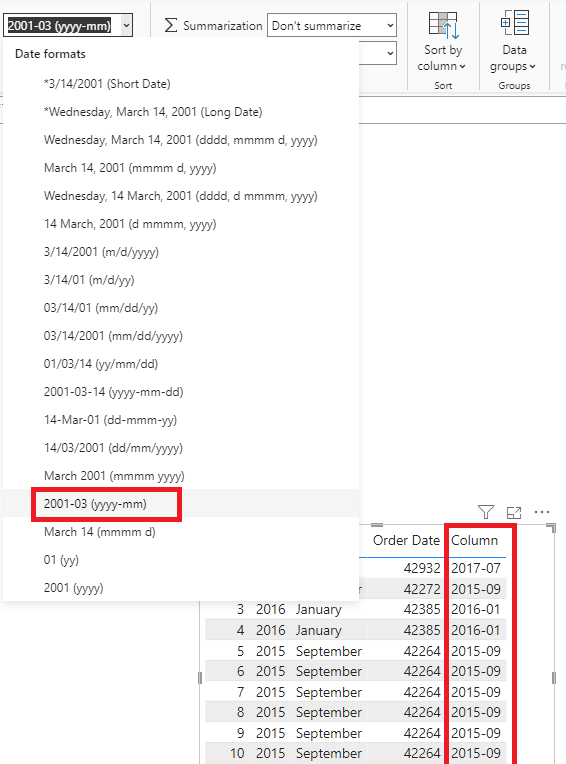Screen dimensions: 566x764
Task: Click the Column header in the table
Action: point(474,540)
